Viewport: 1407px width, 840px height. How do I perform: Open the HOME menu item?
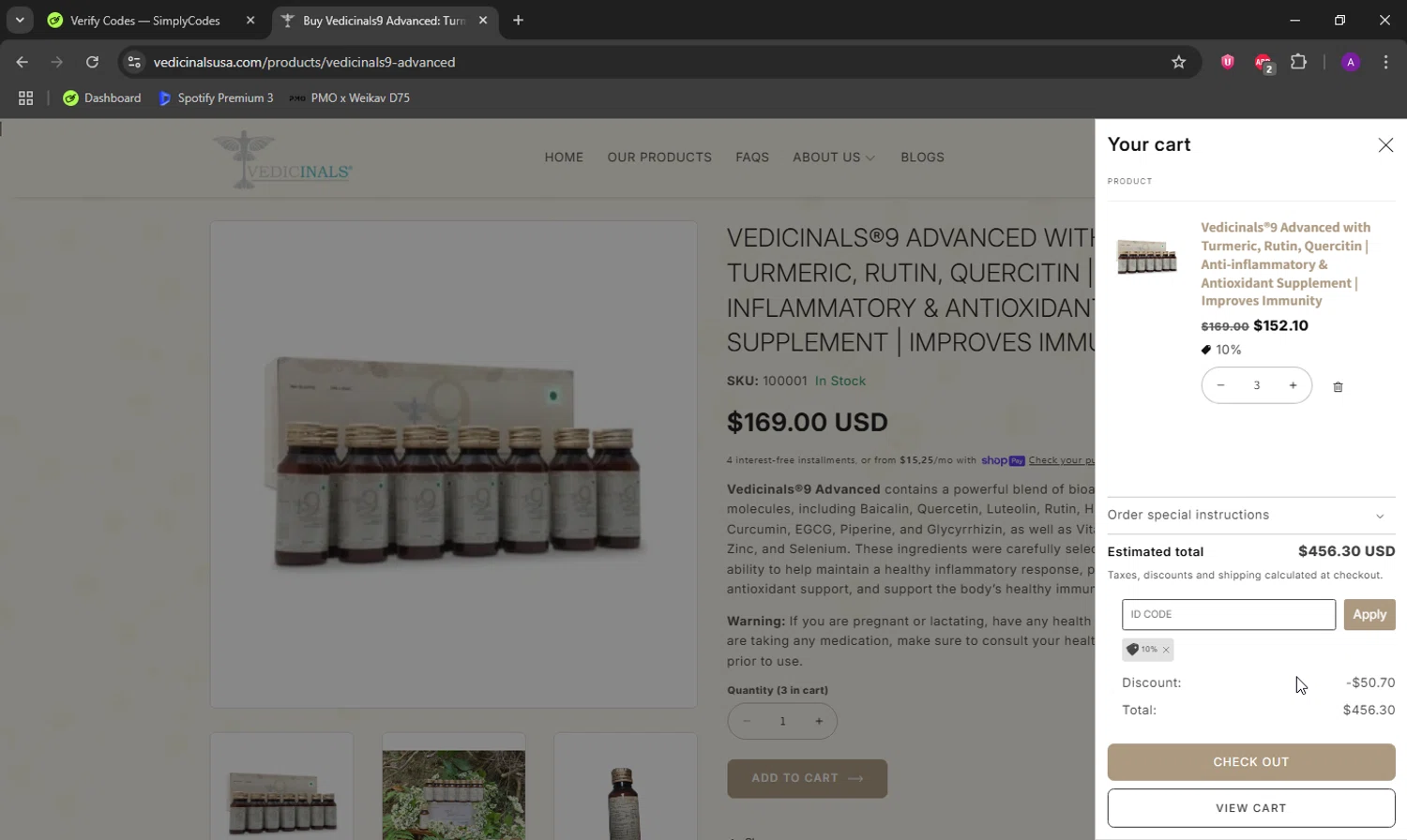pos(564,157)
